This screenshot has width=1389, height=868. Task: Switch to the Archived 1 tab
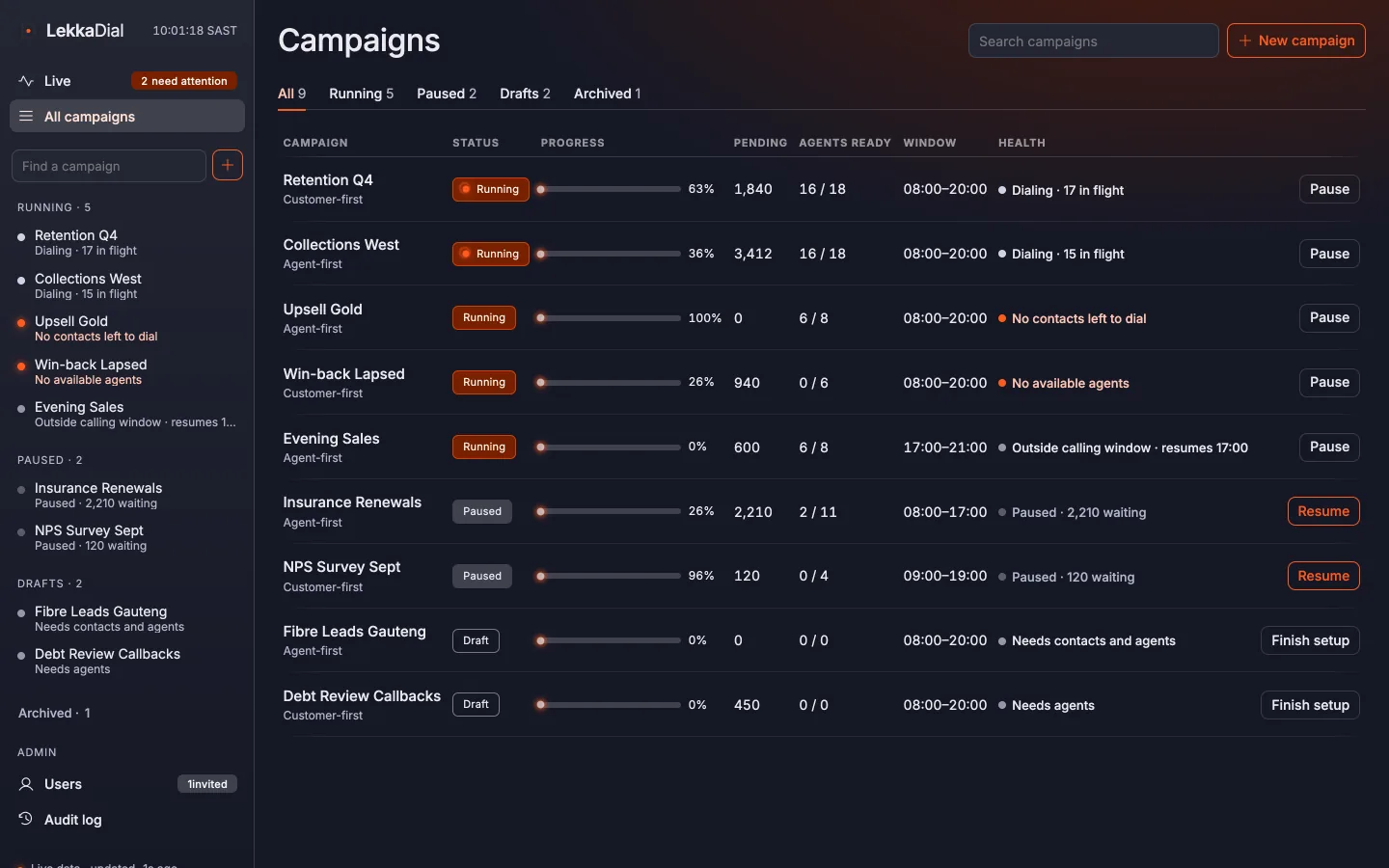pyautogui.click(x=607, y=94)
